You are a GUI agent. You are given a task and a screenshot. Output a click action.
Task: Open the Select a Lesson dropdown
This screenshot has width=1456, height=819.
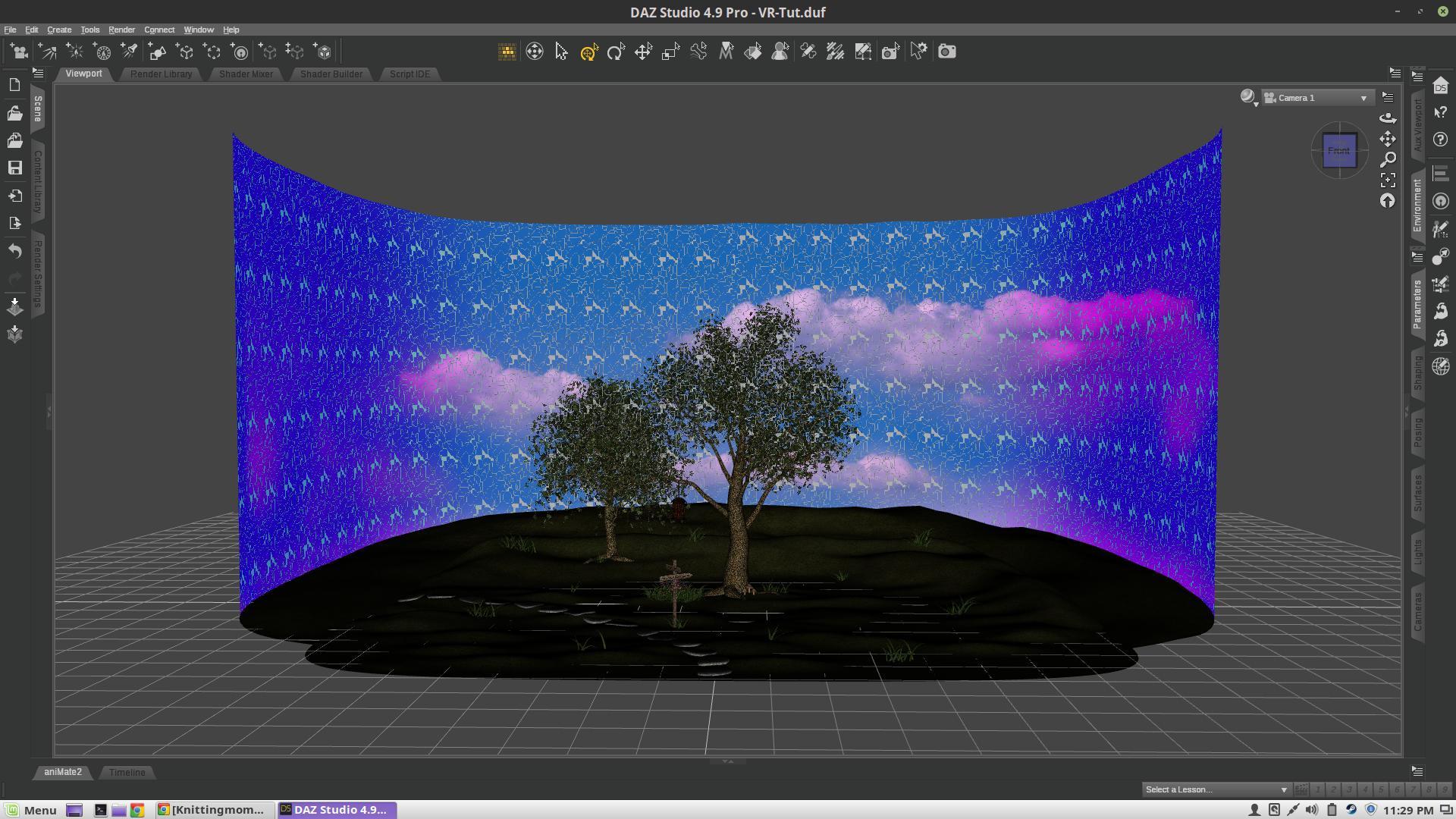[x=1215, y=789]
